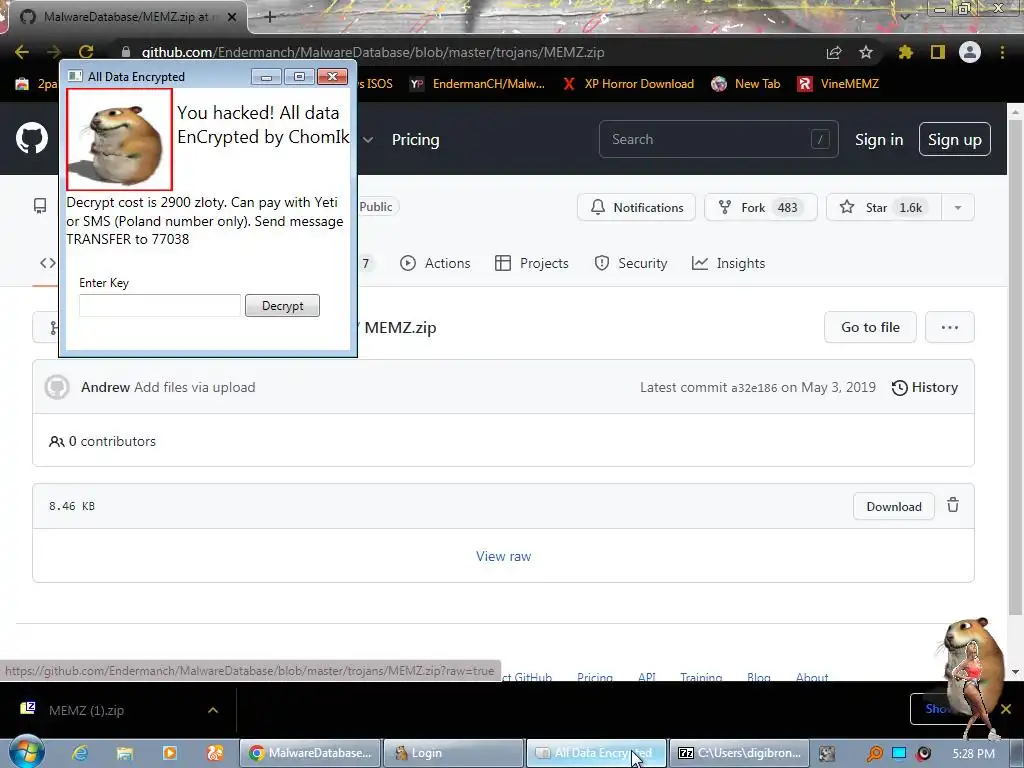Viewport: 1024px width, 768px height.
Task: Open the extensions puzzle icon
Action: [x=905, y=52]
